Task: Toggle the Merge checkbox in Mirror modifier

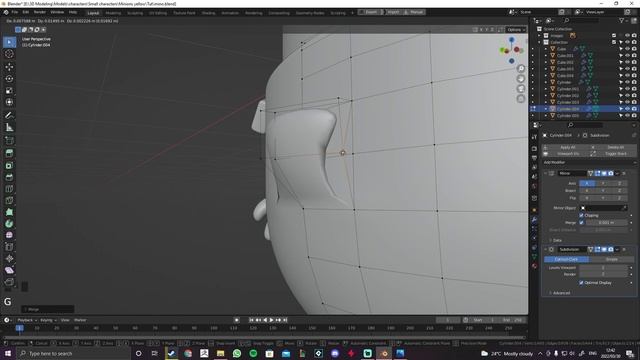Action: click(x=581, y=222)
